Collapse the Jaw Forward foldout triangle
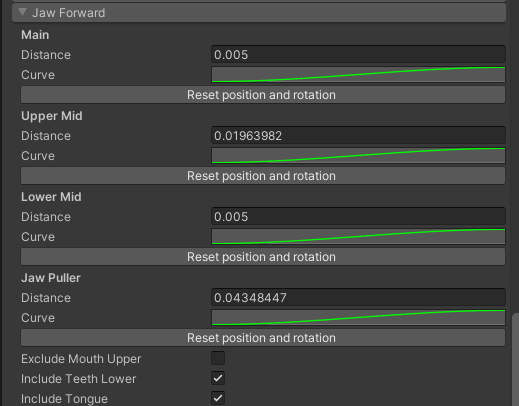Screen dimensions: 519x406 pos(22,12)
